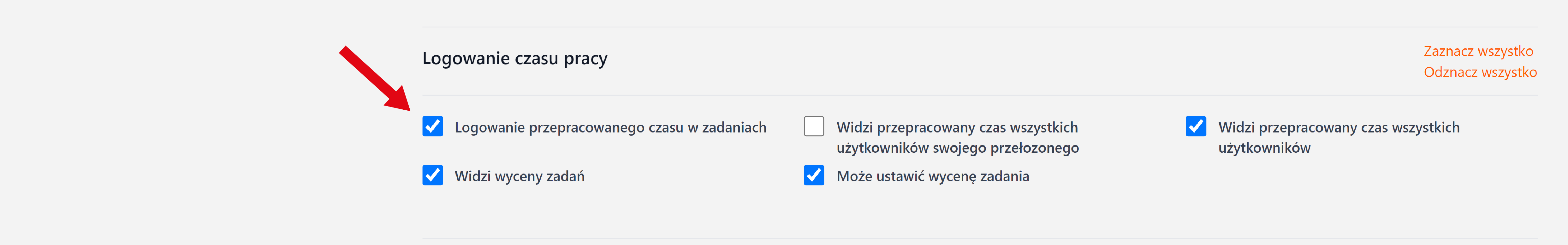Enable 'Widzi przepracowany czas wszystkich użytkowników swojego przełożonego'
This screenshot has width=1568, height=245.
(x=814, y=127)
